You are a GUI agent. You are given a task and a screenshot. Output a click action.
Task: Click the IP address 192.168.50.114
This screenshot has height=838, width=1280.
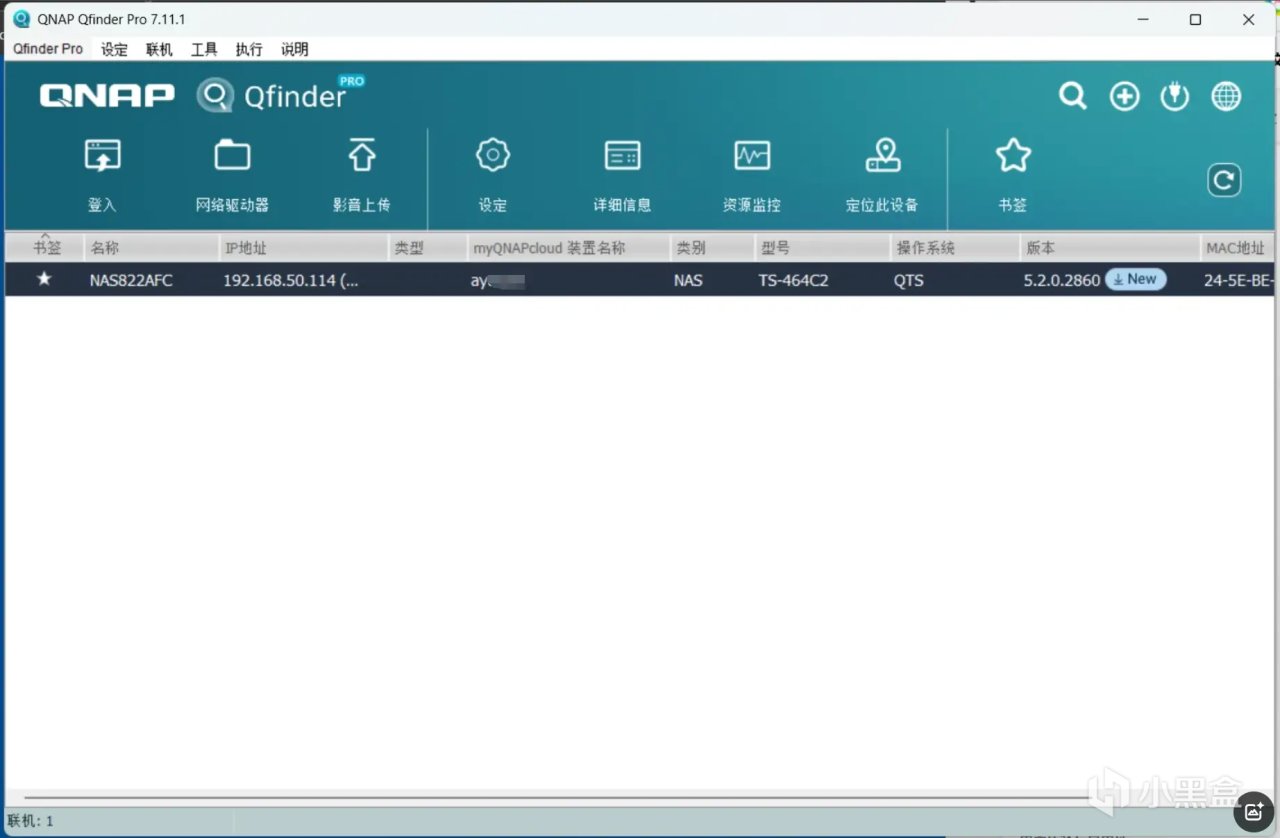(x=291, y=280)
